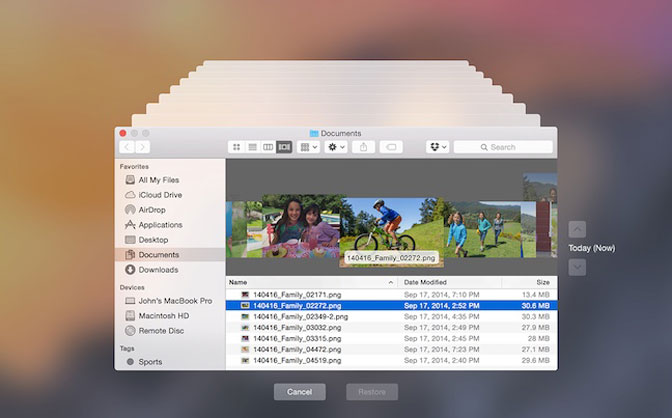
Task: Click the 13.4 MB size cell
Action: 536,295
